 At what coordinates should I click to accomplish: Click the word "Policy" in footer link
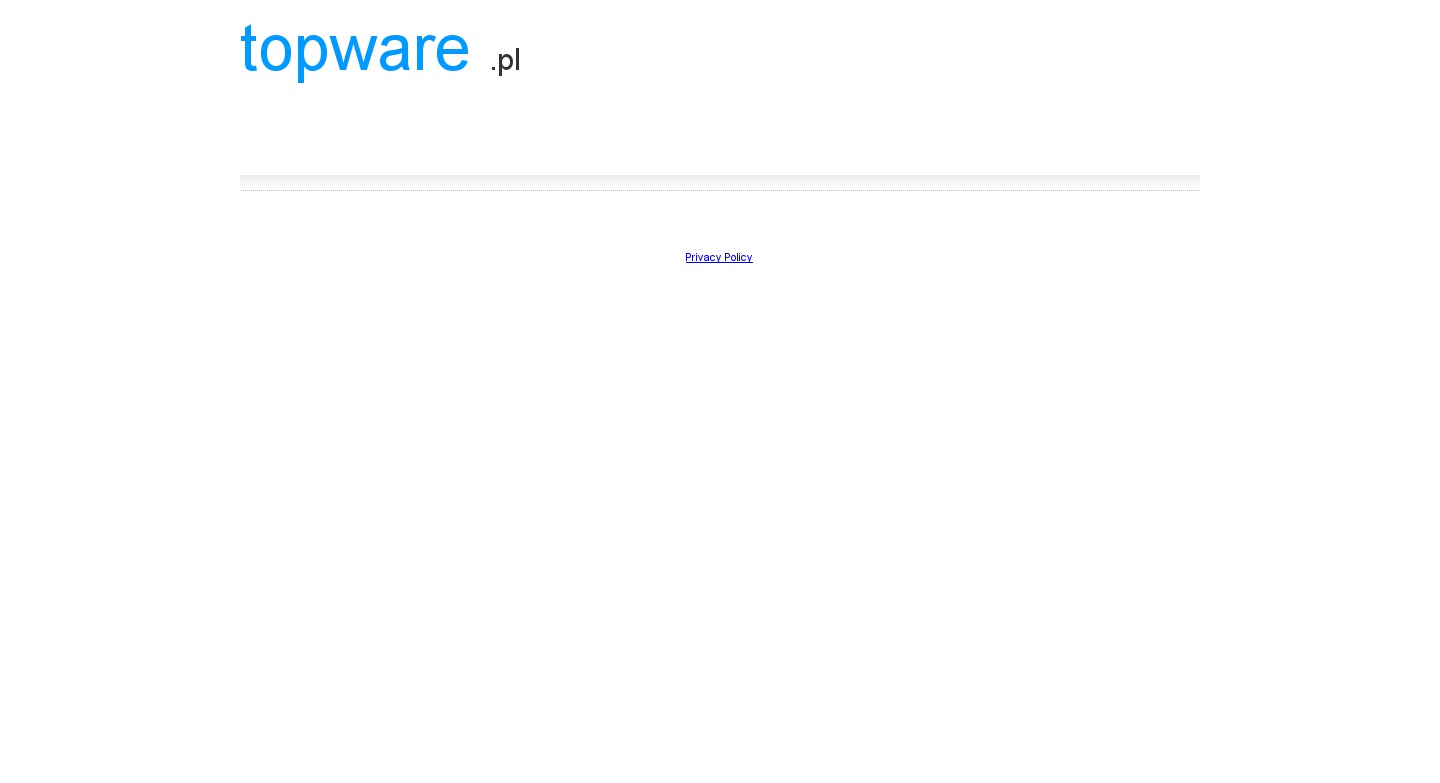738,257
